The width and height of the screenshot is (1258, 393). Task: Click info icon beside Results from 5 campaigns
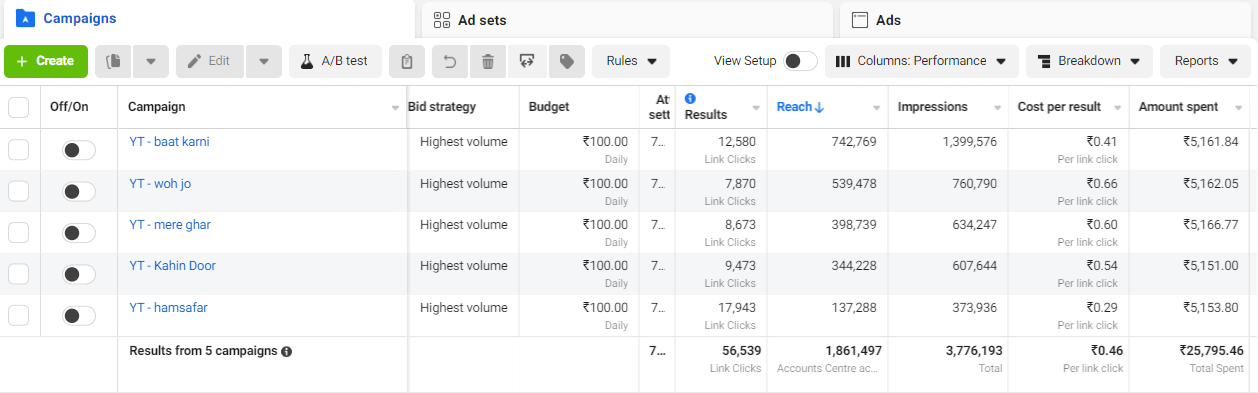click(287, 352)
